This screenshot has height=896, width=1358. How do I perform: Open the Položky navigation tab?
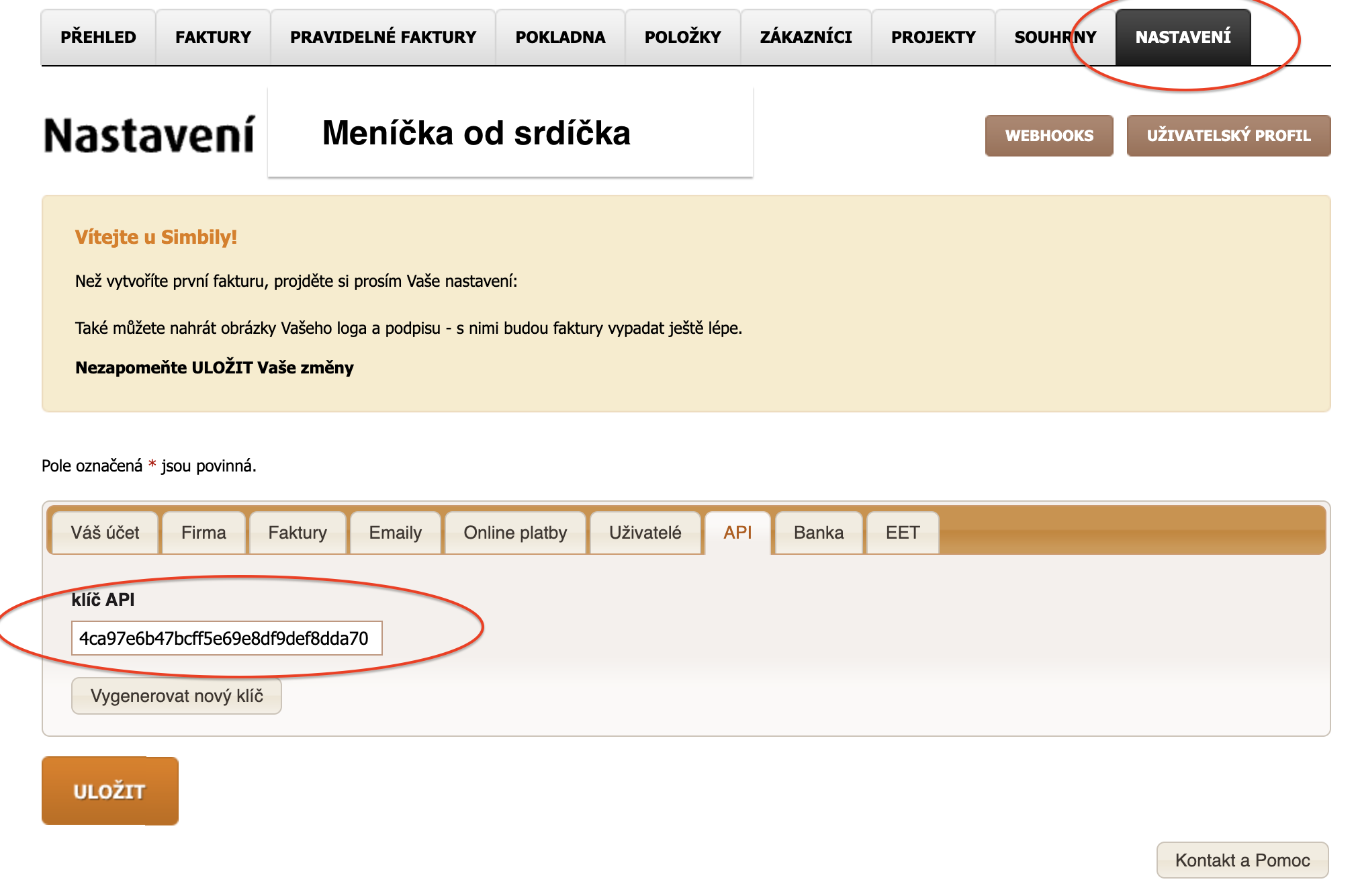pyautogui.click(x=682, y=37)
